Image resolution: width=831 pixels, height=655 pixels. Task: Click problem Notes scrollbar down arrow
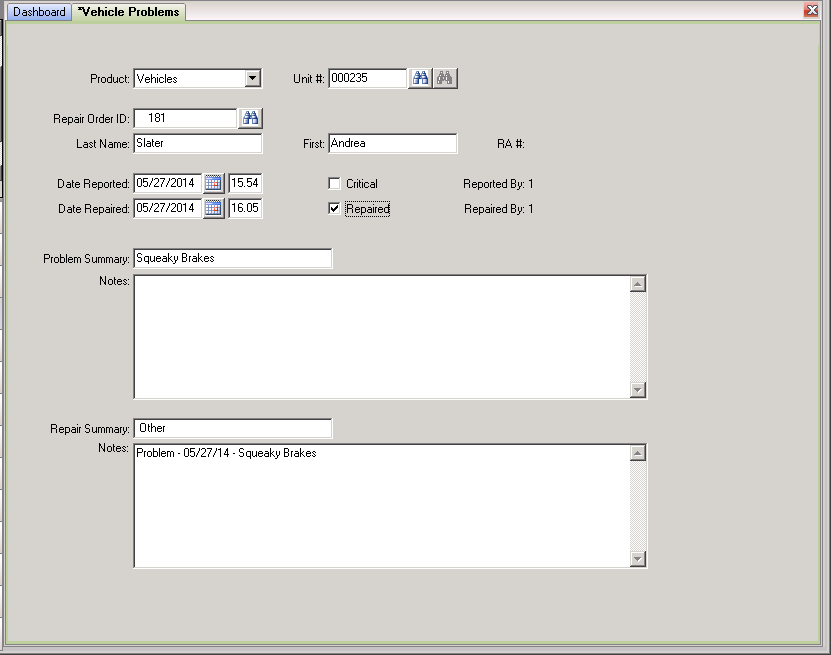pos(638,390)
